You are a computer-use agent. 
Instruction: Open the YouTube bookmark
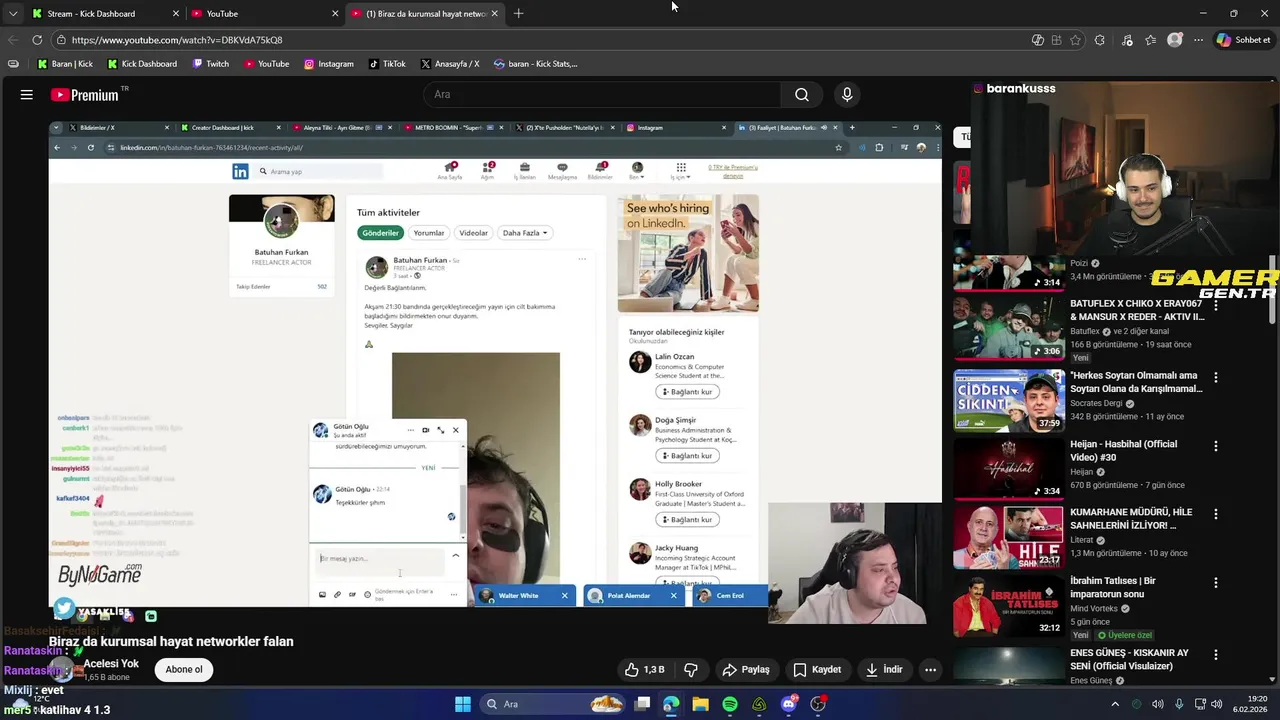[266, 64]
